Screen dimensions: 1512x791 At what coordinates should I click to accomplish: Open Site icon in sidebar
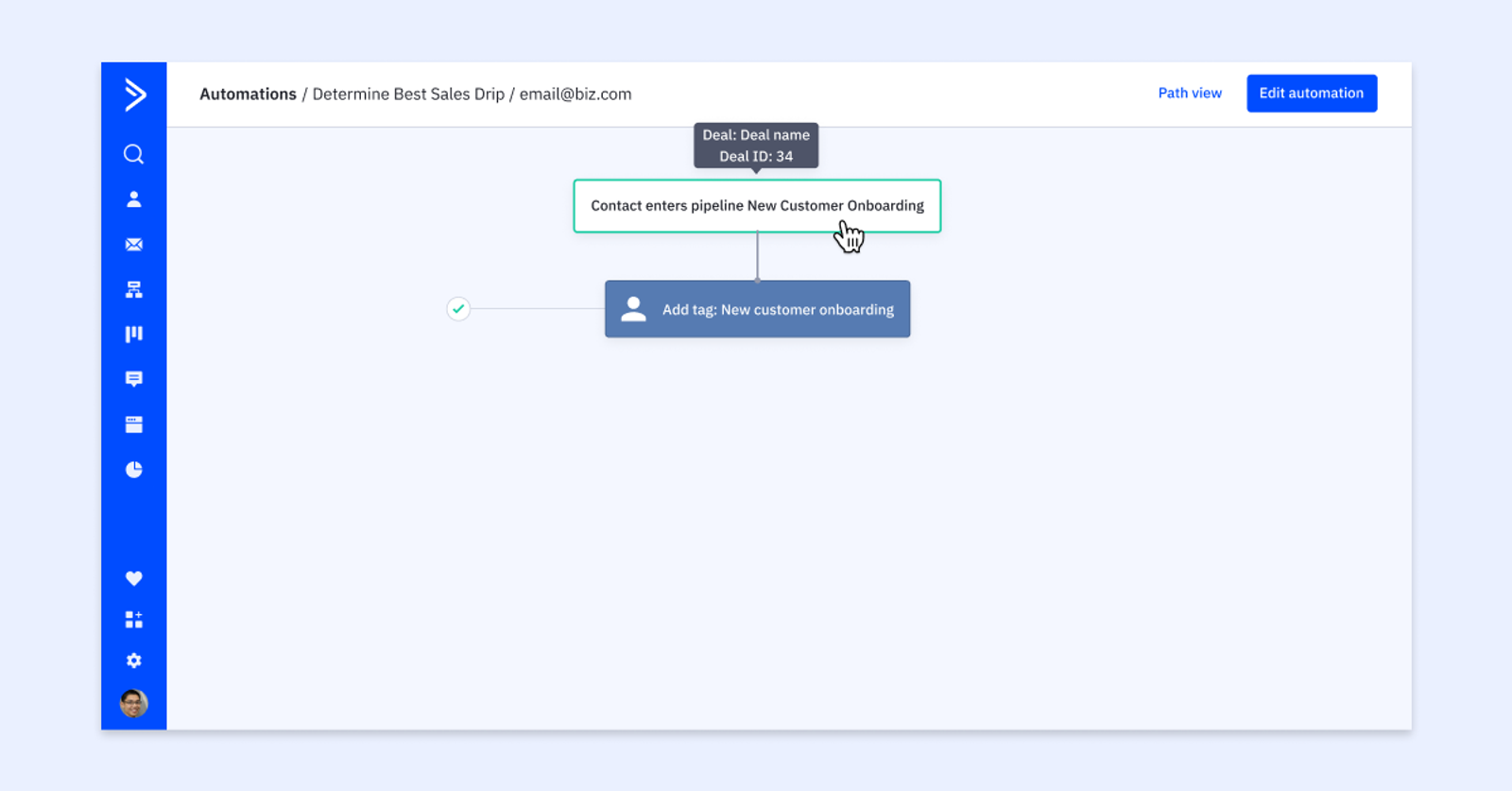(134, 424)
